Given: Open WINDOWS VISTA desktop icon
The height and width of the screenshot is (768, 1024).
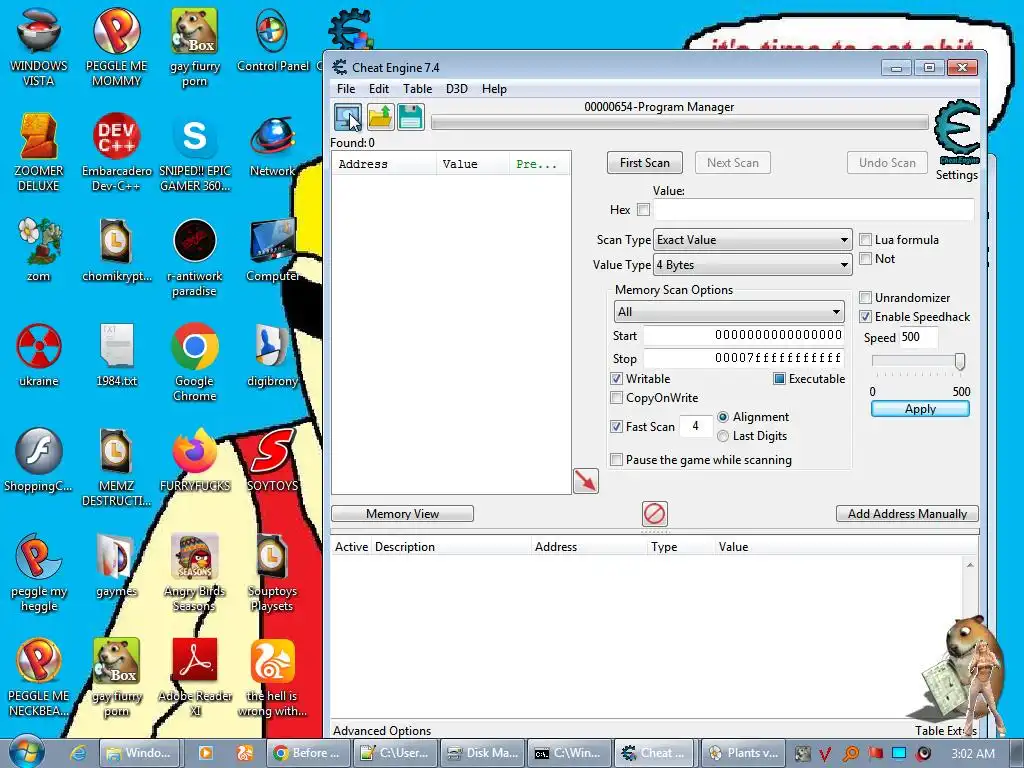Looking at the screenshot, I should (39, 48).
